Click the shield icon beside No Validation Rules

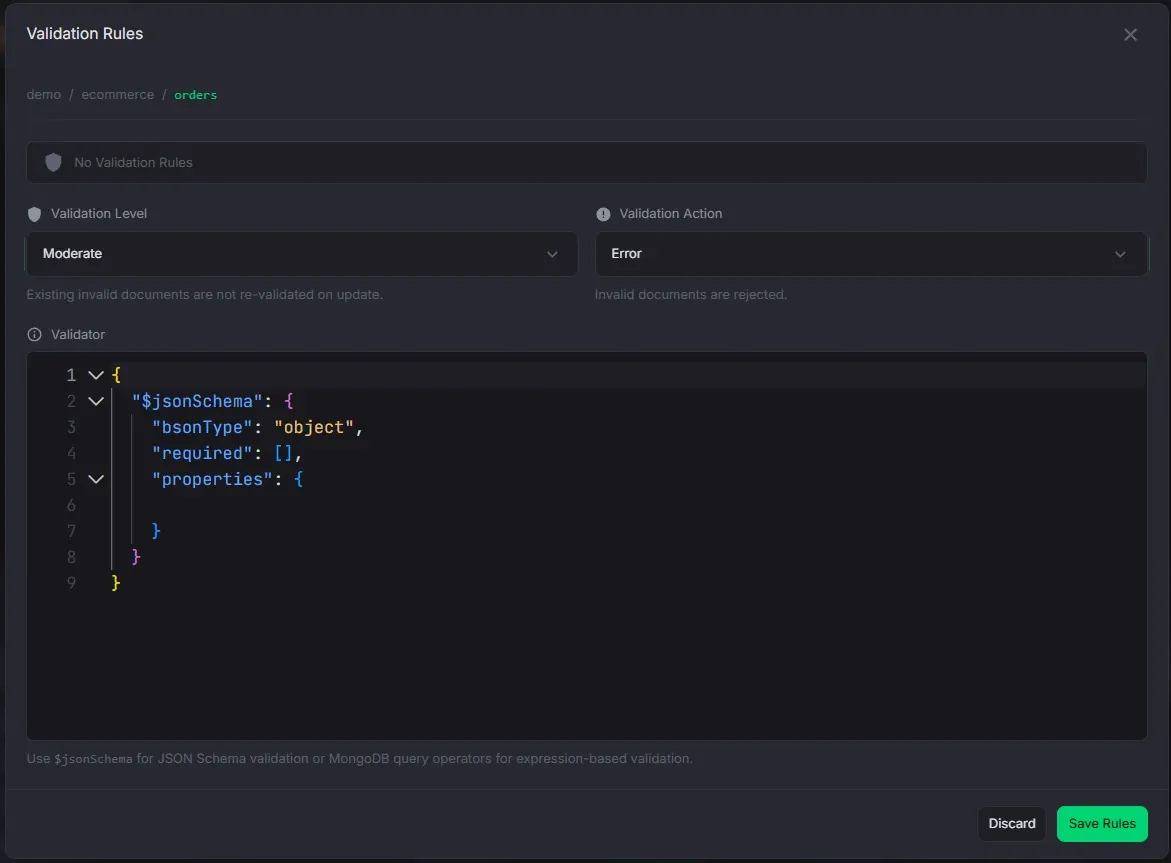53,162
